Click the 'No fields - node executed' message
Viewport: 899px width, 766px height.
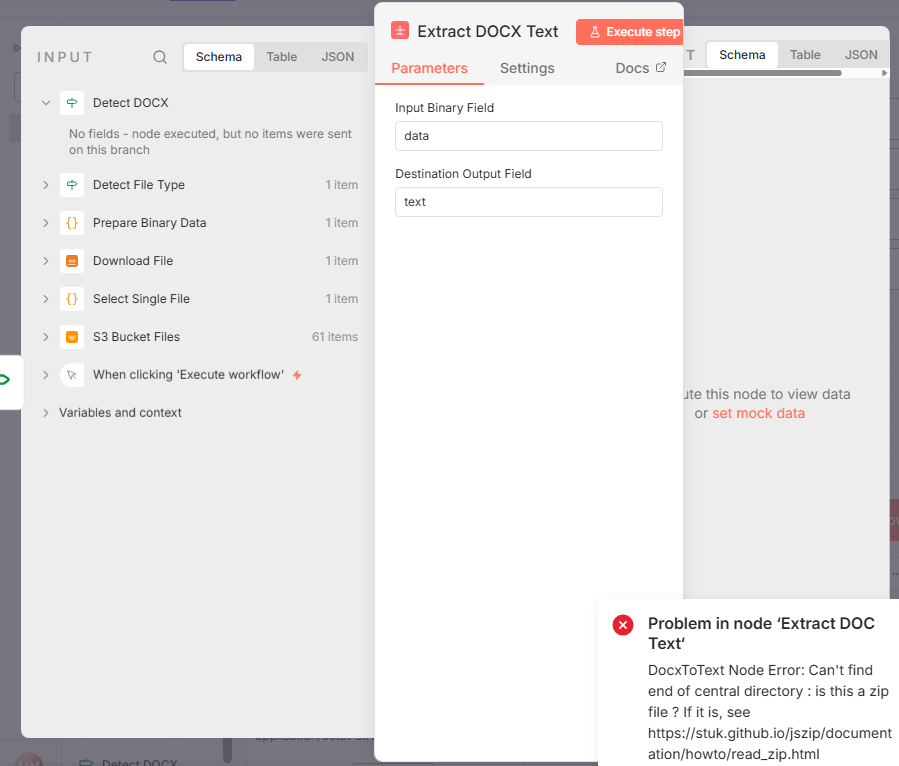pos(210,142)
